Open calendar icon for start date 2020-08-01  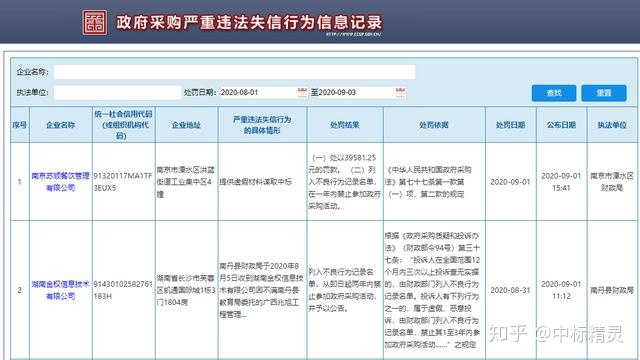click(x=302, y=92)
